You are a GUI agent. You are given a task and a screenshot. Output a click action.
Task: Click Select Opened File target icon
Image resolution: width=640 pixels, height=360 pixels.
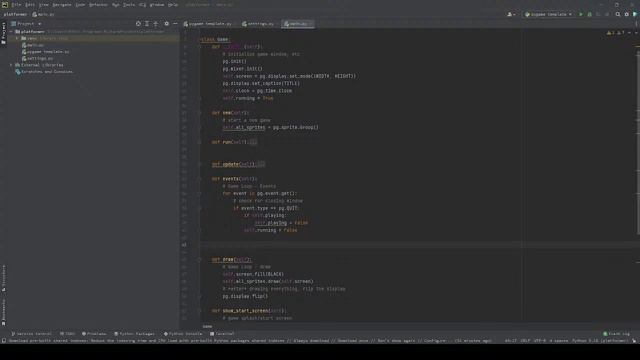tap(138, 24)
